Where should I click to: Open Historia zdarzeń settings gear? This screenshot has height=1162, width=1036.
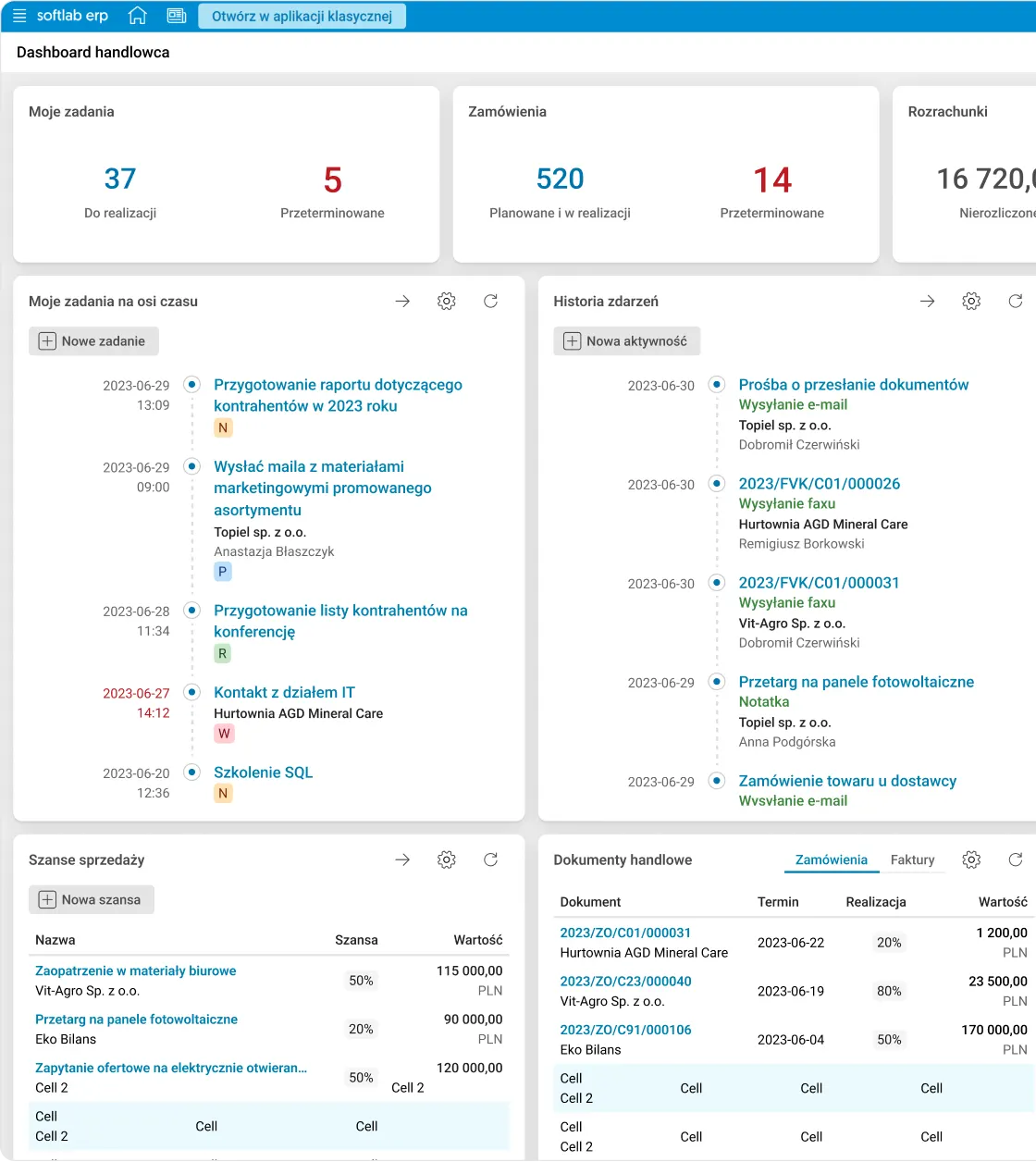point(971,302)
